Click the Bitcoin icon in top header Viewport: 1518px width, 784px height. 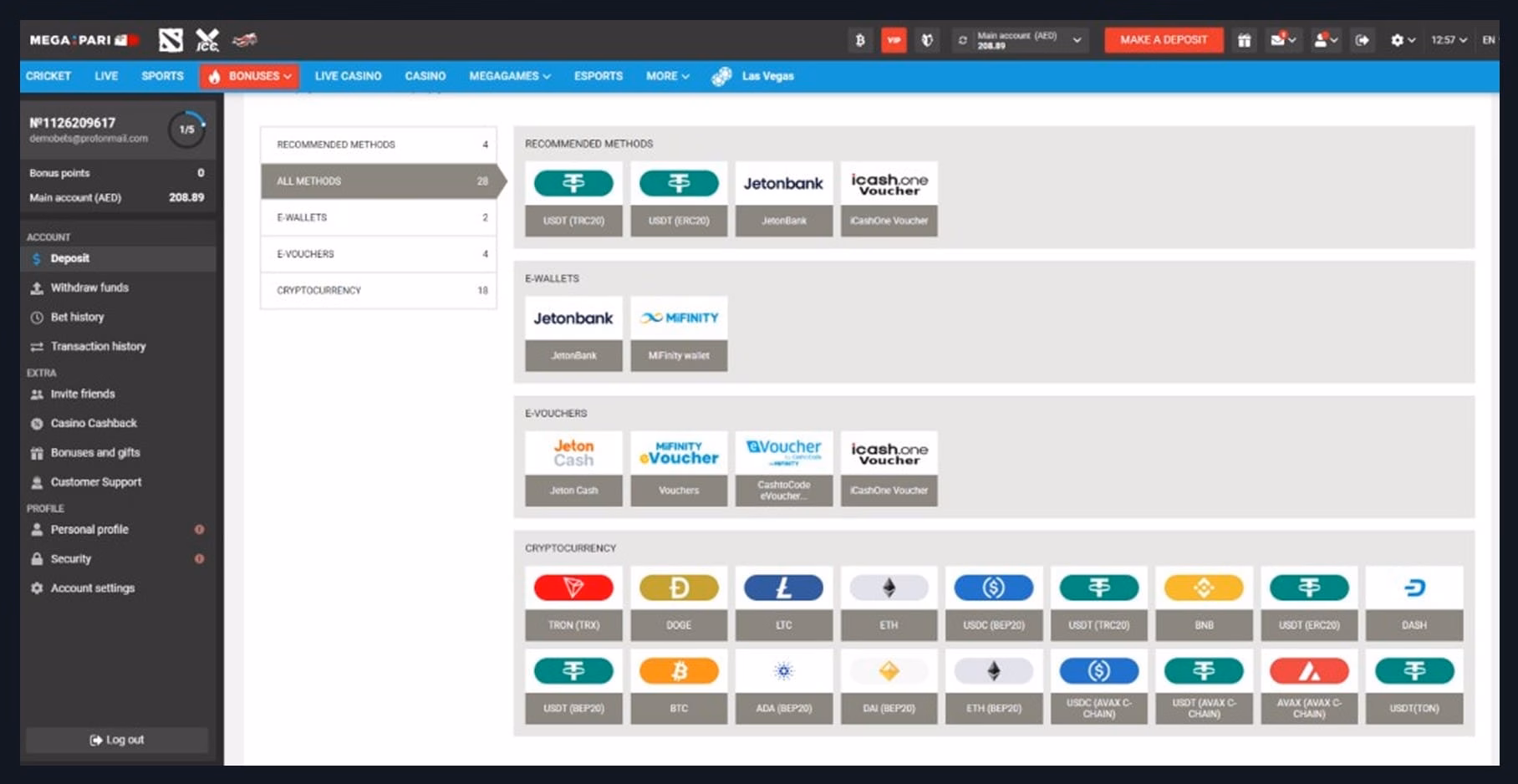tap(859, 40)
